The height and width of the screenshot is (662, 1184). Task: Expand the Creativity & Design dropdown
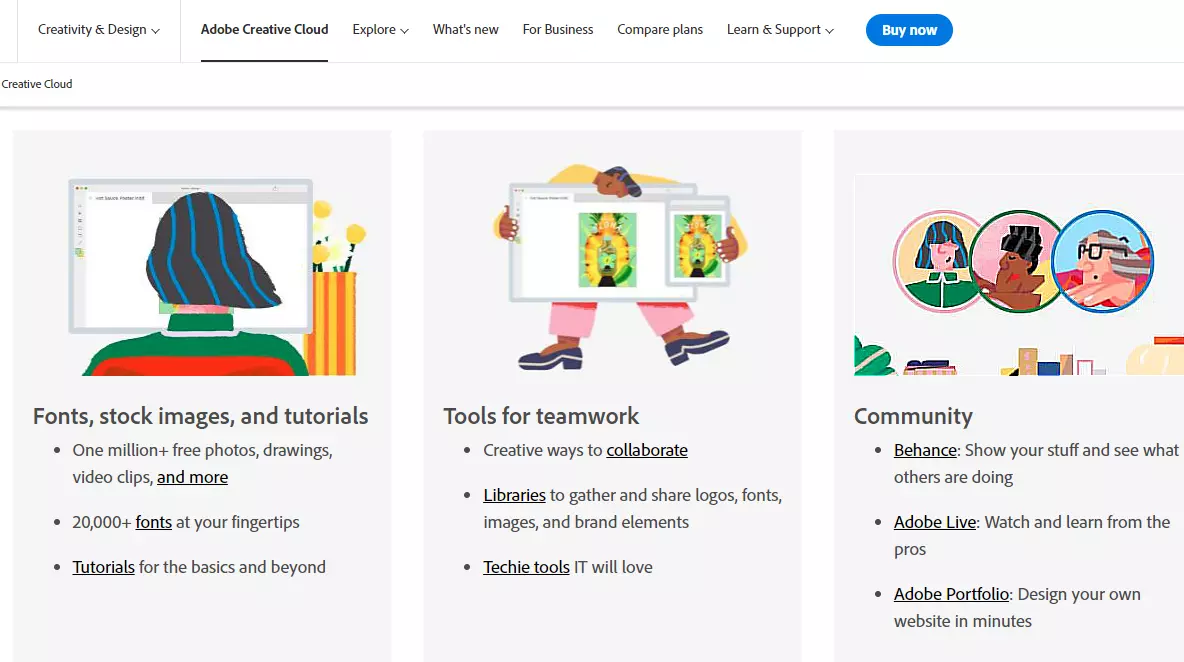tap(99, 30)
